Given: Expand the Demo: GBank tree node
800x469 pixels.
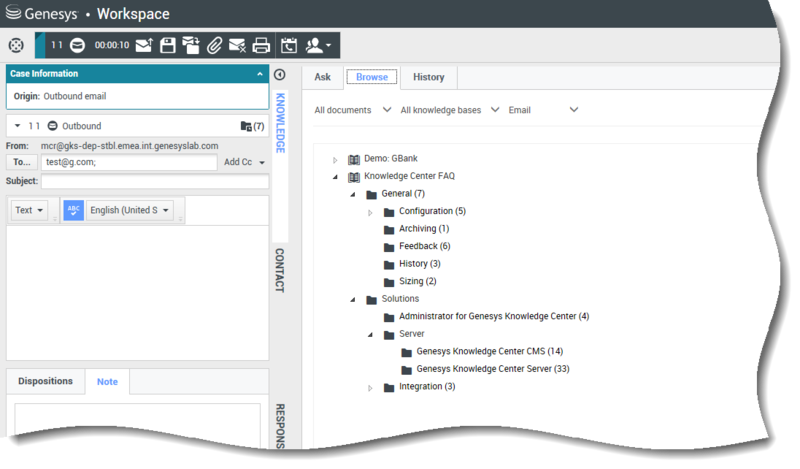Looking at the screenshot, I should 335,160.
